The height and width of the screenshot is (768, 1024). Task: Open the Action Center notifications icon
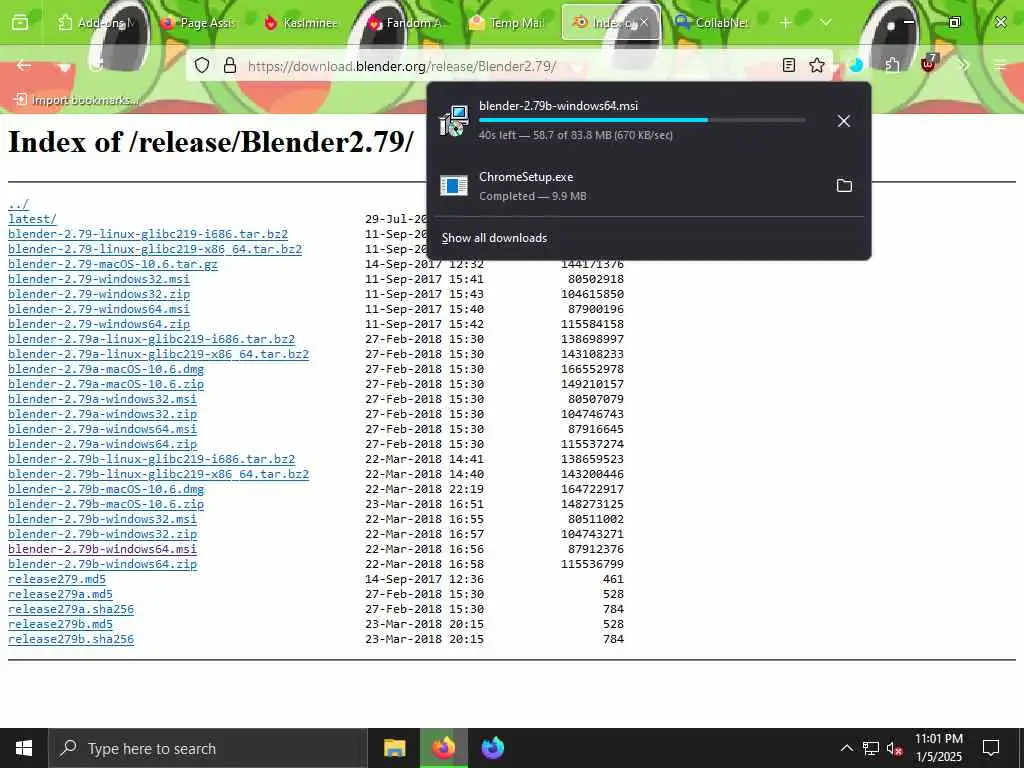[991, 748]
